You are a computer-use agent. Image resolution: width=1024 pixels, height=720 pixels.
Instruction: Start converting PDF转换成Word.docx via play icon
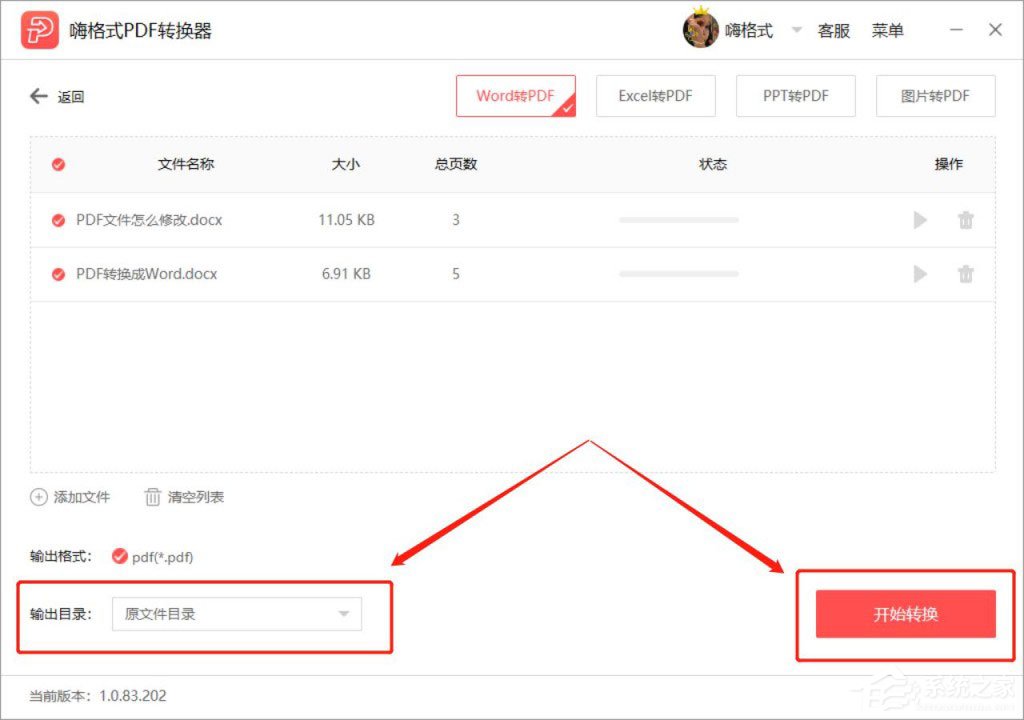(x=919, y=273)
